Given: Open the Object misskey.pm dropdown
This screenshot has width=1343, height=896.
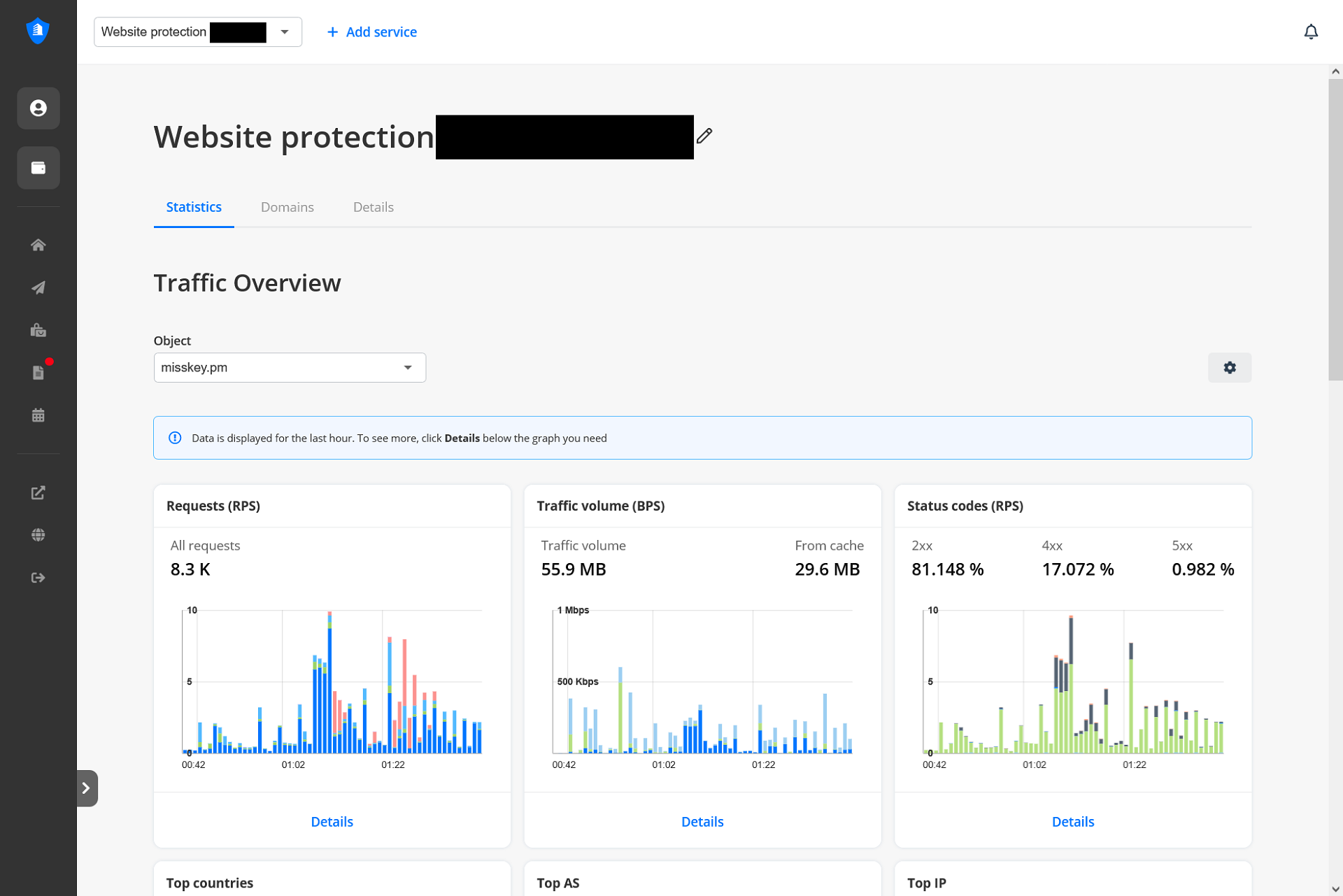Looking at the screenshot, I should coord(290,368).
